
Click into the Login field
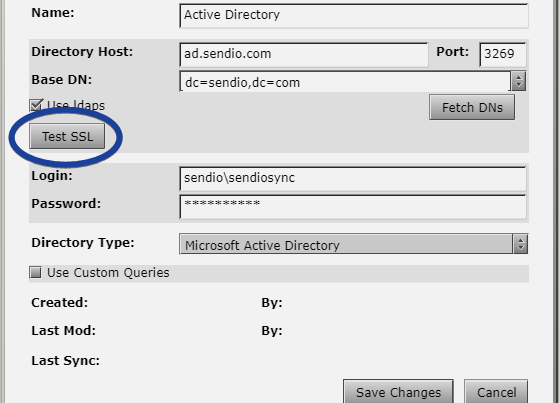tap(353, 178)
